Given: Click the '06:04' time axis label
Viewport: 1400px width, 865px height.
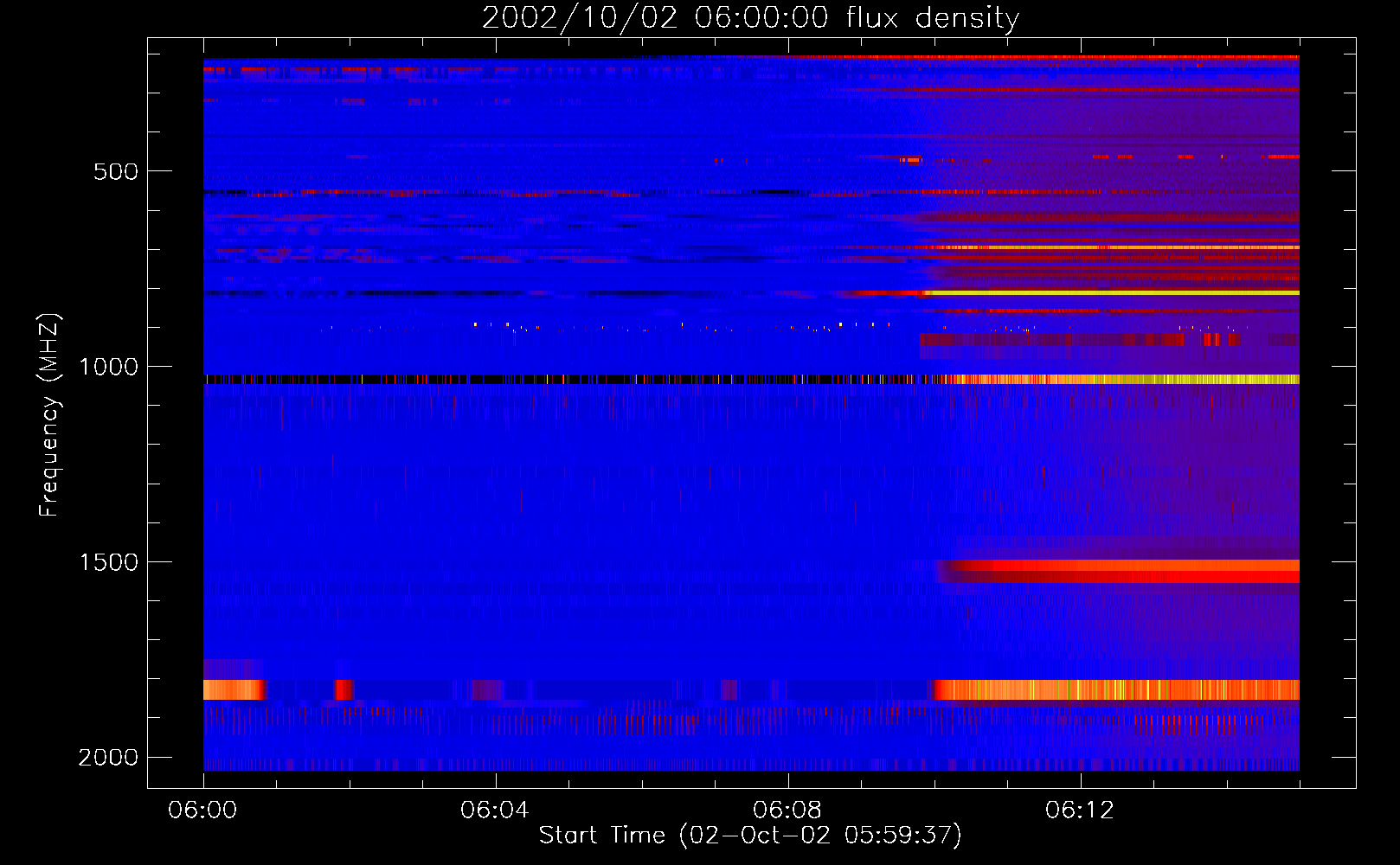Looking at the screenshot, I should pyautogui.click(x=495, y=811).
